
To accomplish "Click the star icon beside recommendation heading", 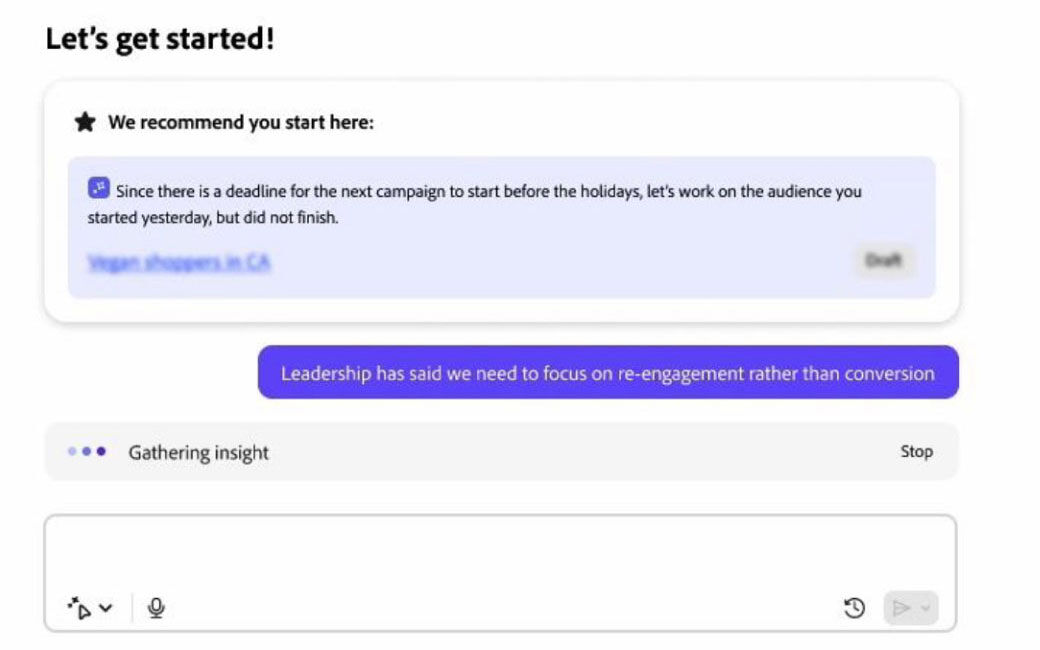I will tap(86, 122).
